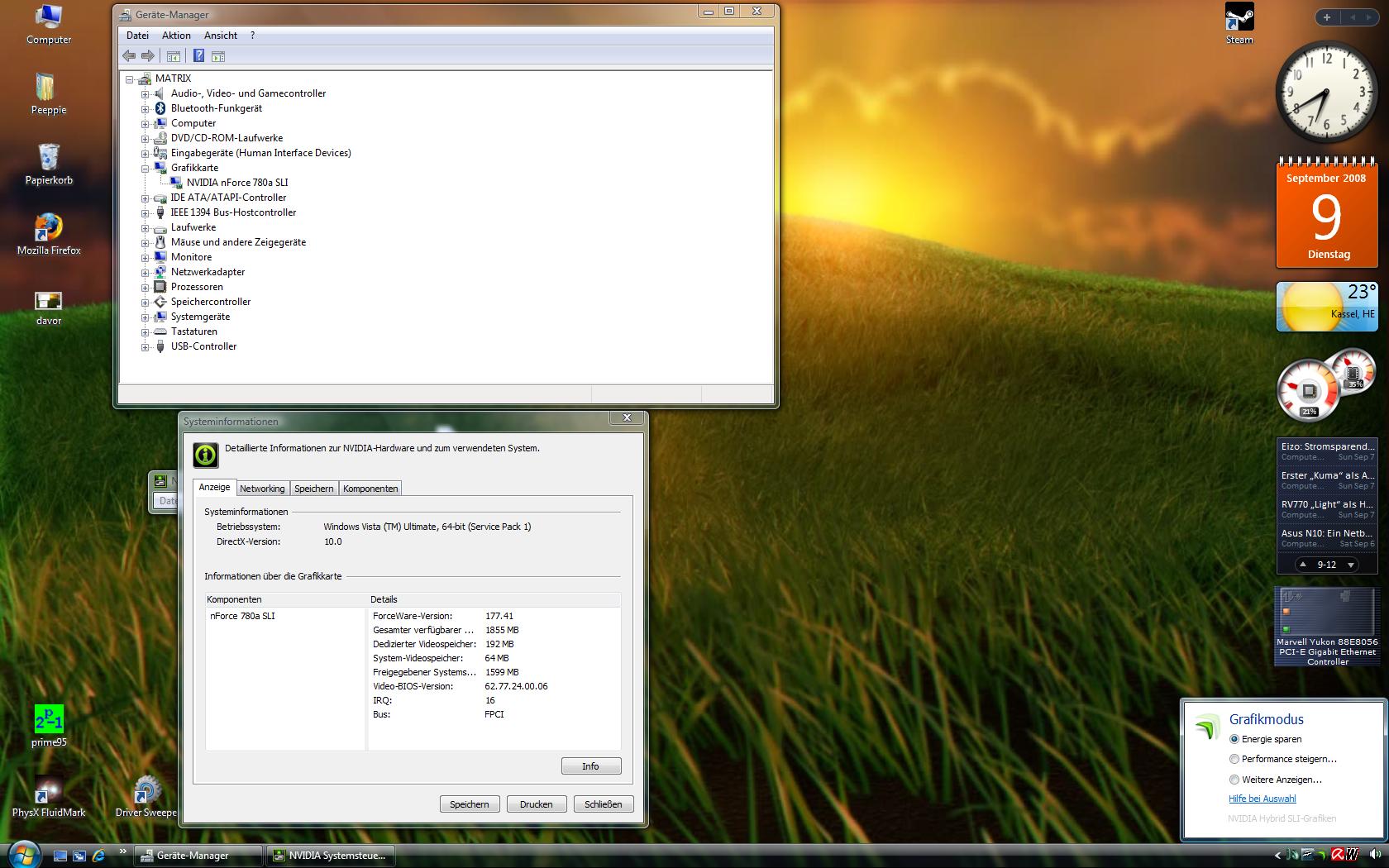Open the Eizo: Stromsparend feed headline

point(1328,451)
